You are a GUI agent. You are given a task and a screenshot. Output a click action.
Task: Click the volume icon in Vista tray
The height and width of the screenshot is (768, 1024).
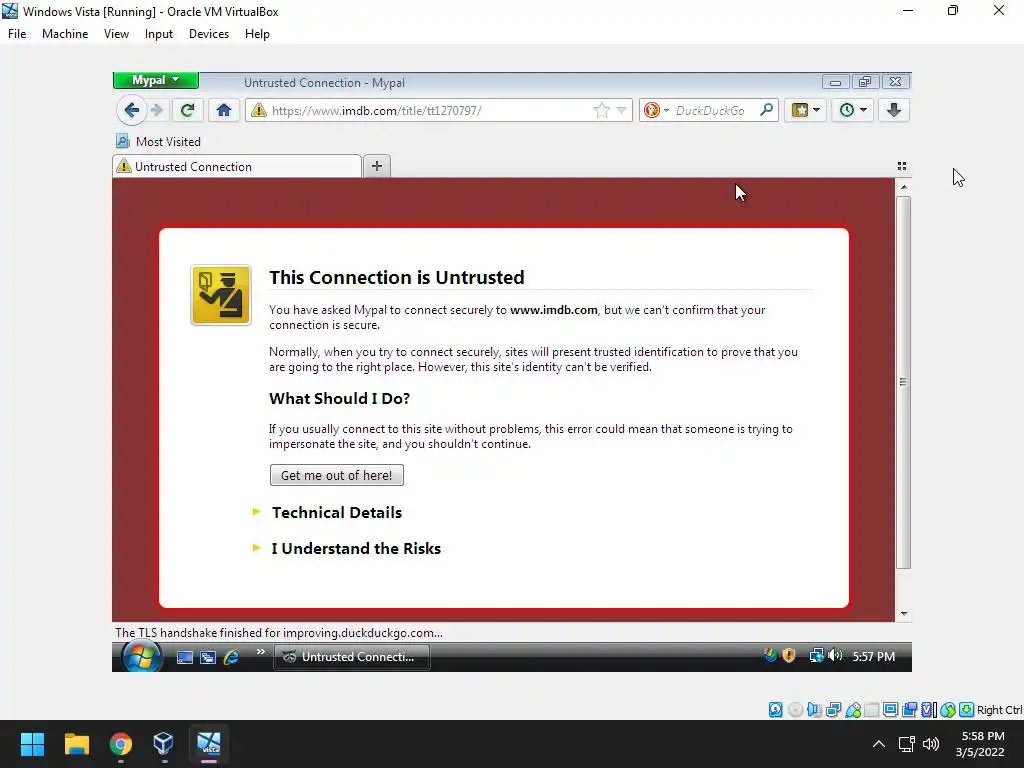point(835,655)
